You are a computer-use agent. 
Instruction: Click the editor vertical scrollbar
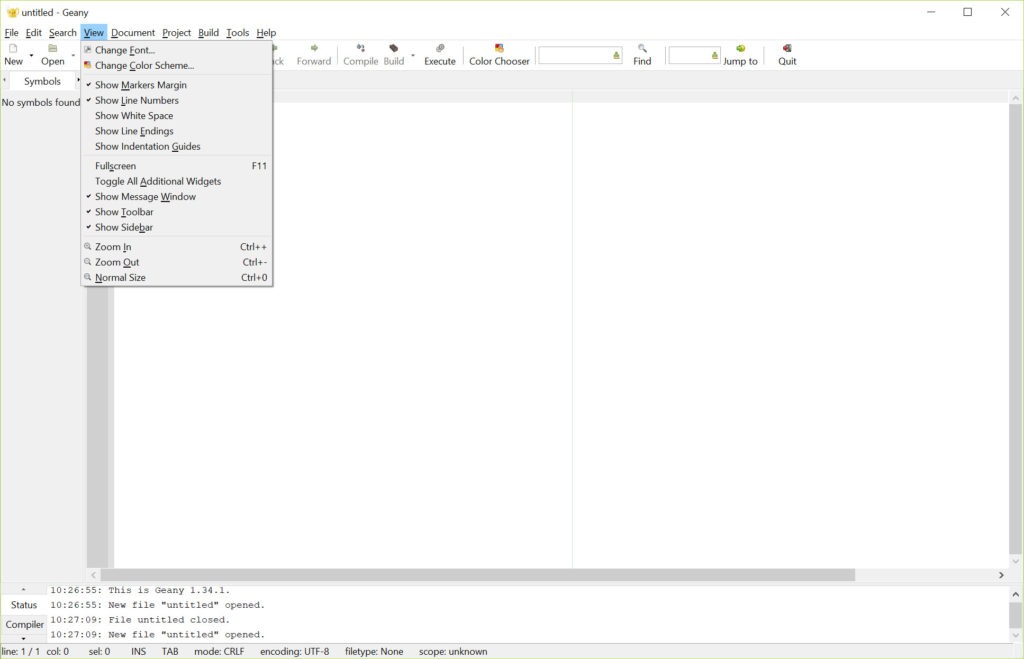tap(1015, 330)
